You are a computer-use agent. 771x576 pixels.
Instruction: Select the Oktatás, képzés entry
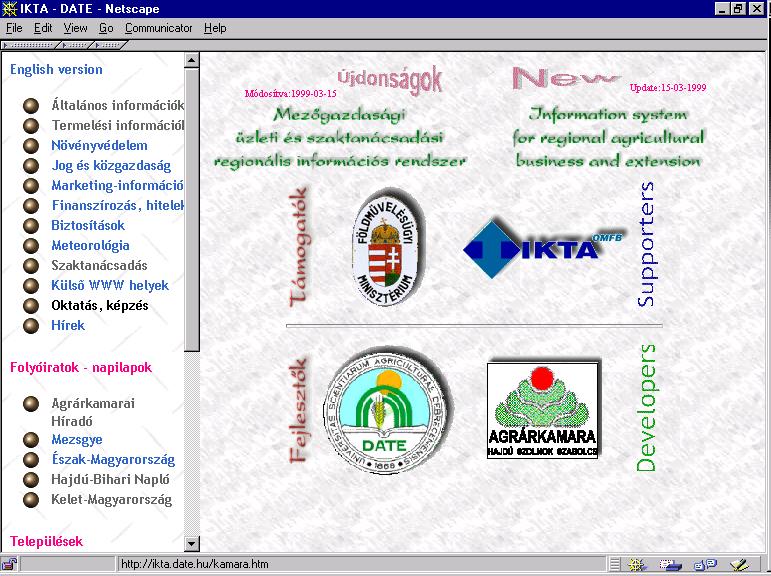point(100,305)
